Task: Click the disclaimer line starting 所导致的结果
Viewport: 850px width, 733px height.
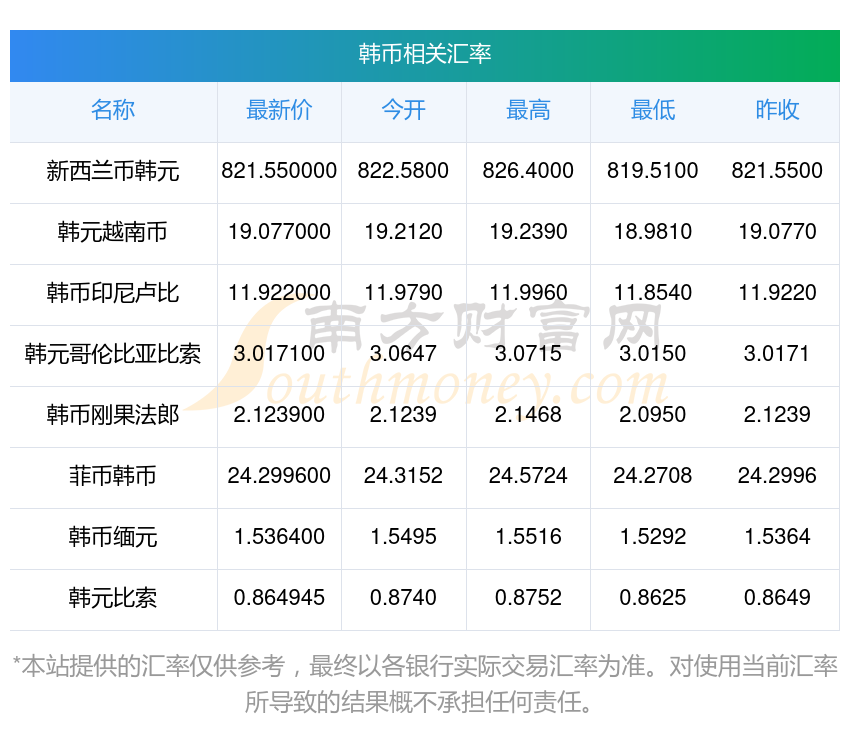Action: click(418, 702)
